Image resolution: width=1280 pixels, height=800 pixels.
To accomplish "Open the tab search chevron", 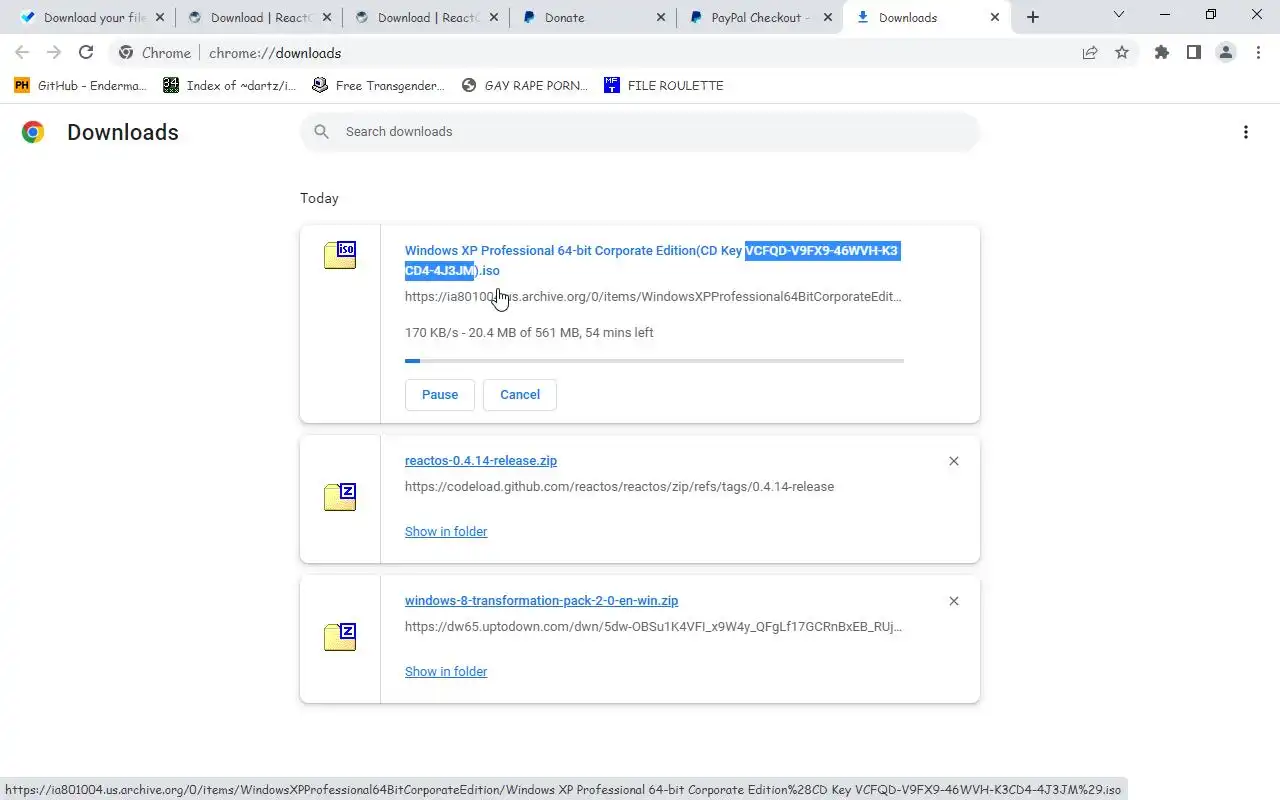I will click(1119, 14).
